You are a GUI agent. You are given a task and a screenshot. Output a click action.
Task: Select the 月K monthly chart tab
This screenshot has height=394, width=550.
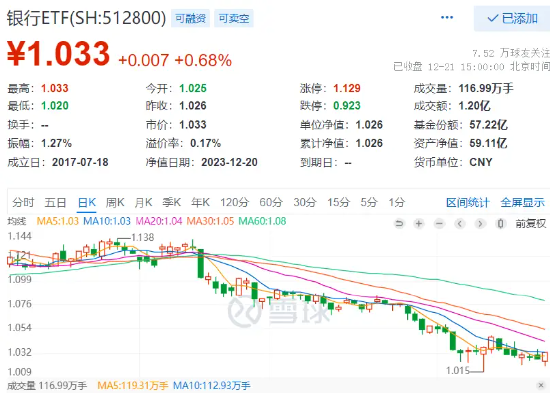143,202
